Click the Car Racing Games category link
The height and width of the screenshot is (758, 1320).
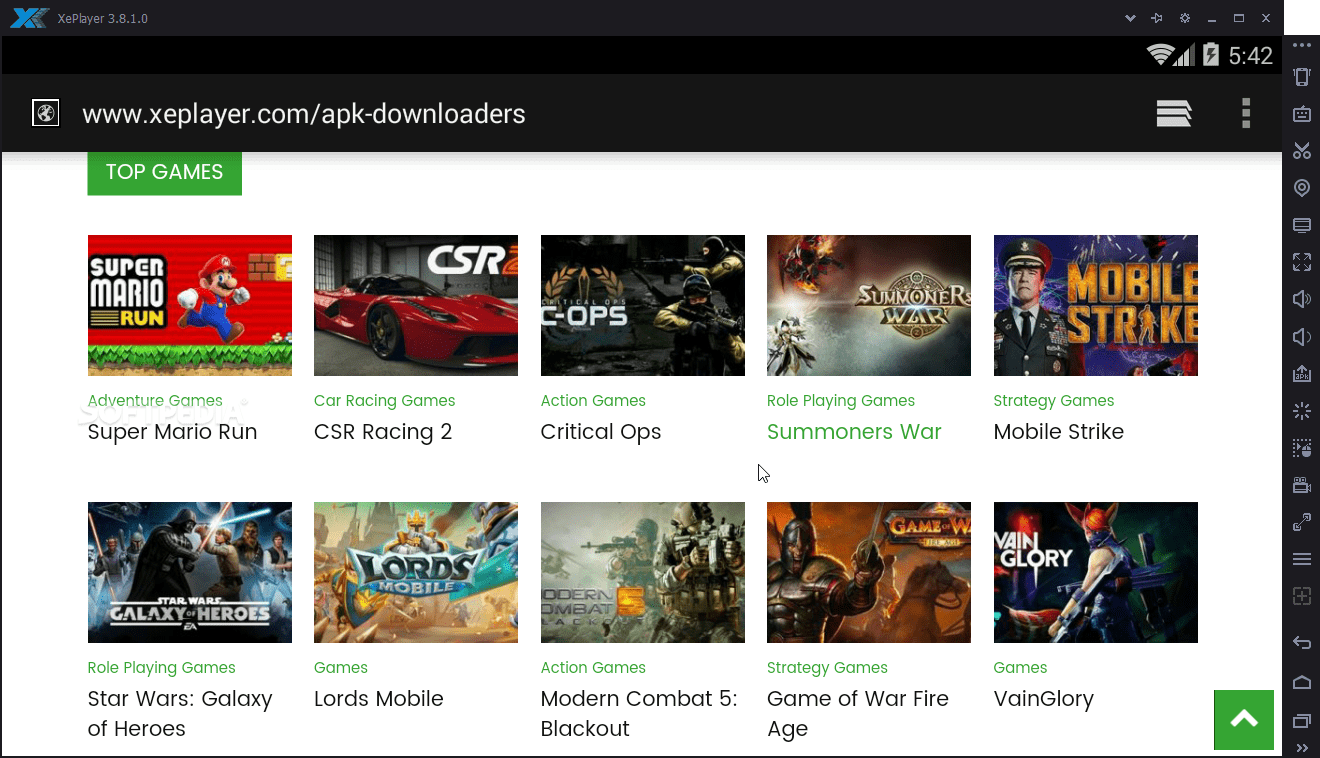[x=385, y=400]
